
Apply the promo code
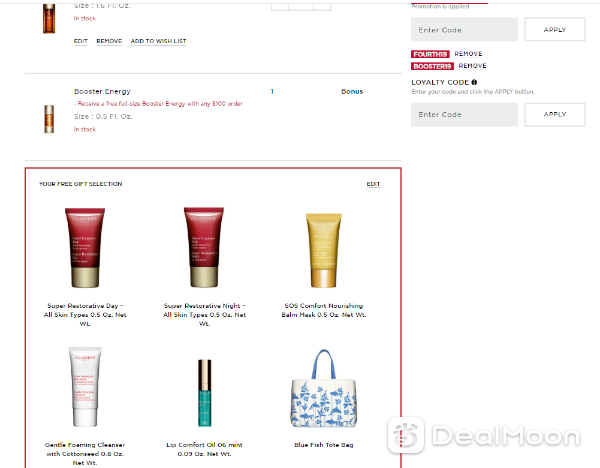pyautogui.click(x=554, y=29)
